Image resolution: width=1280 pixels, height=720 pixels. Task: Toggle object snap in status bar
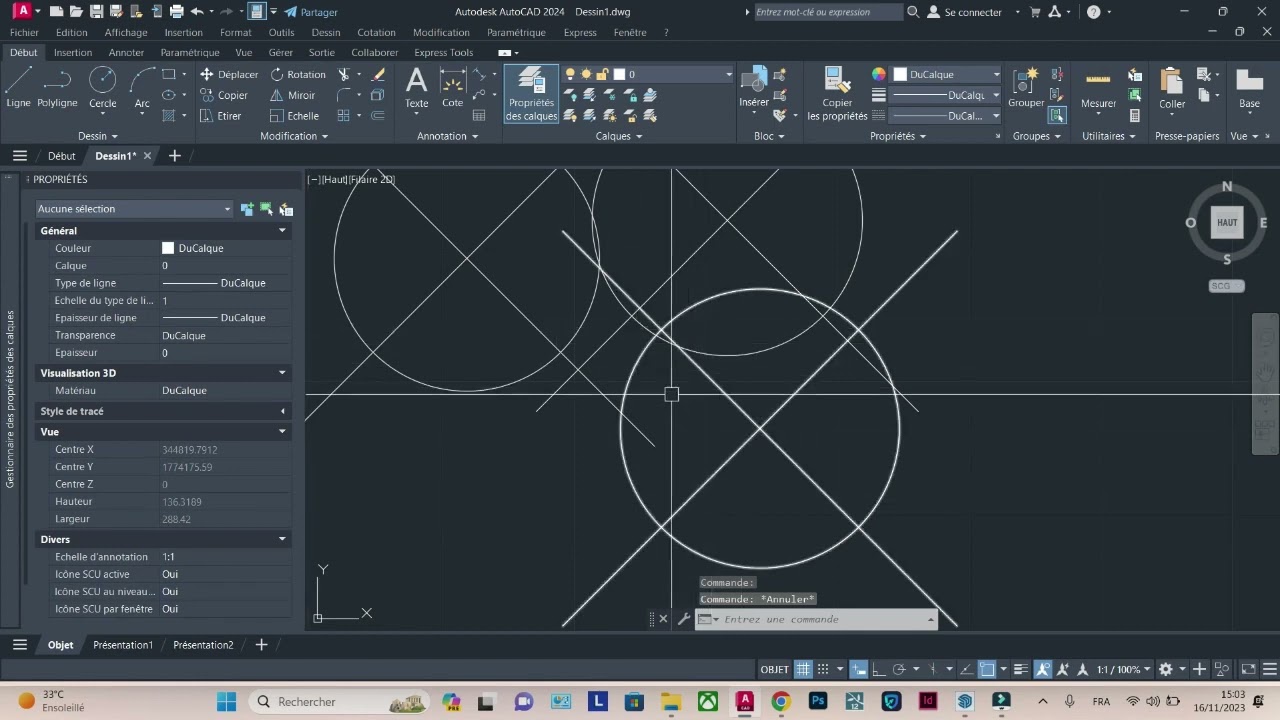point(987,669)
